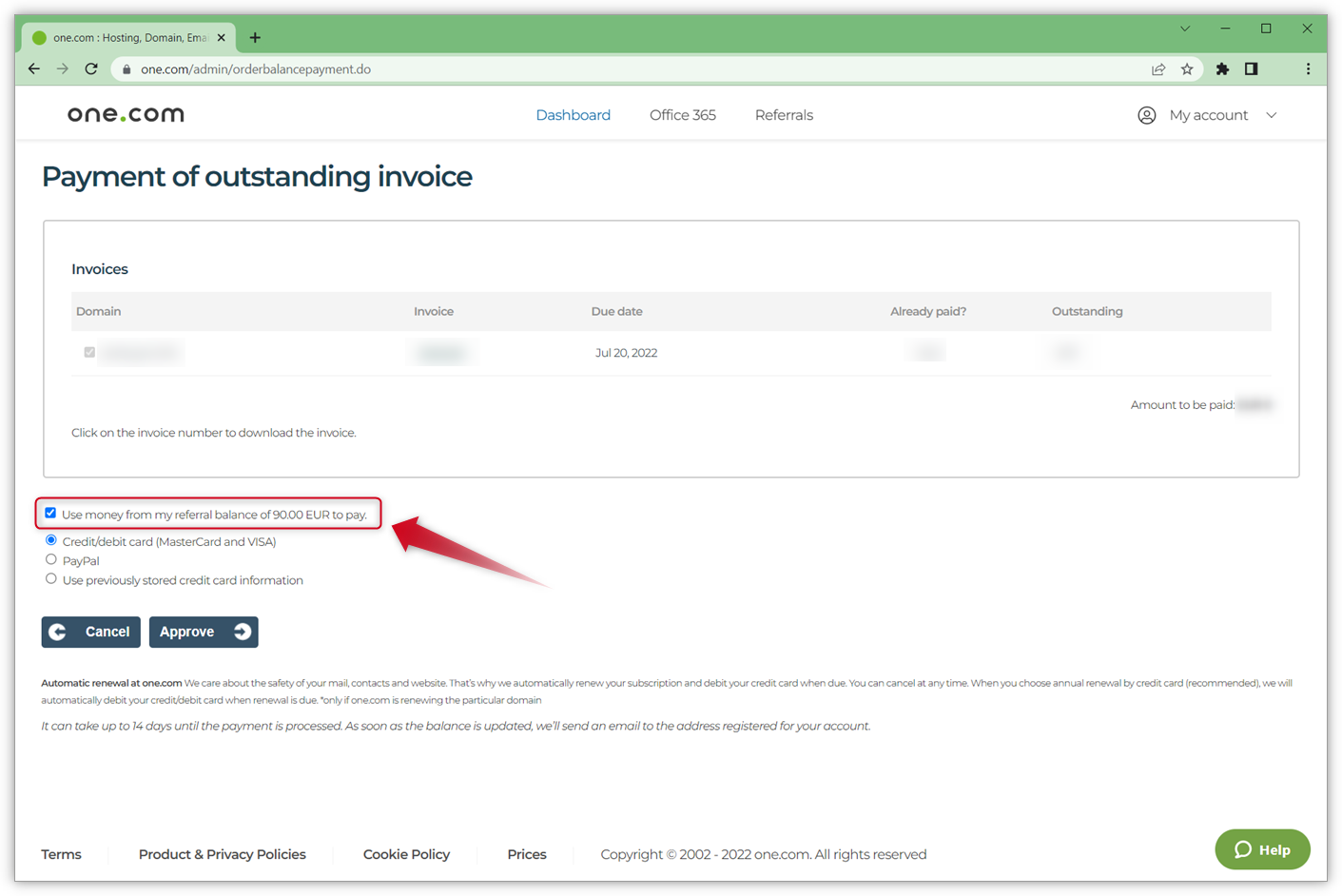This screenshot has height=896, width=1342.
Task: Go to the Dashboard menu item
Action: point(573,115)
